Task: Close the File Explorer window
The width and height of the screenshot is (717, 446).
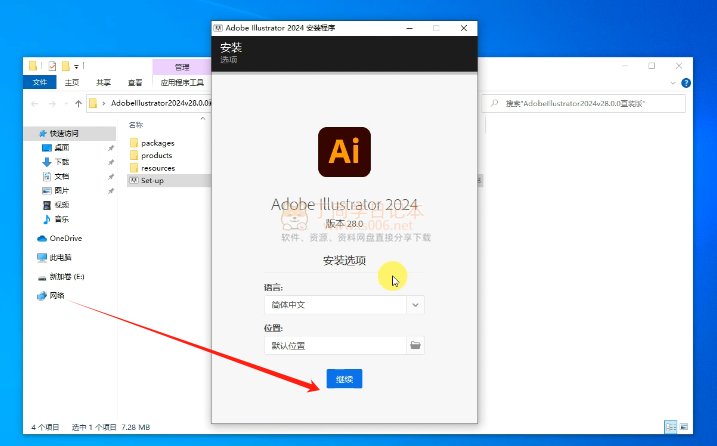Action: [x=679, y=66]
